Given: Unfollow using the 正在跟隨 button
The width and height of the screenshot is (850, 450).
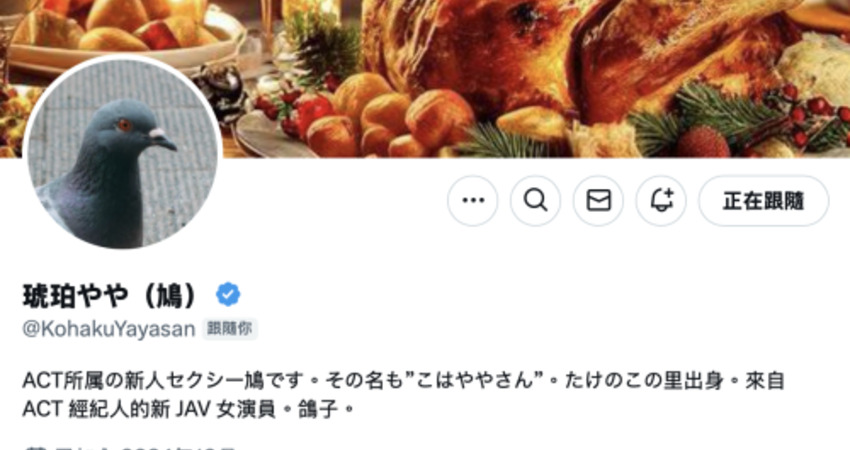Looking at the screenshot, I should 763,201.
